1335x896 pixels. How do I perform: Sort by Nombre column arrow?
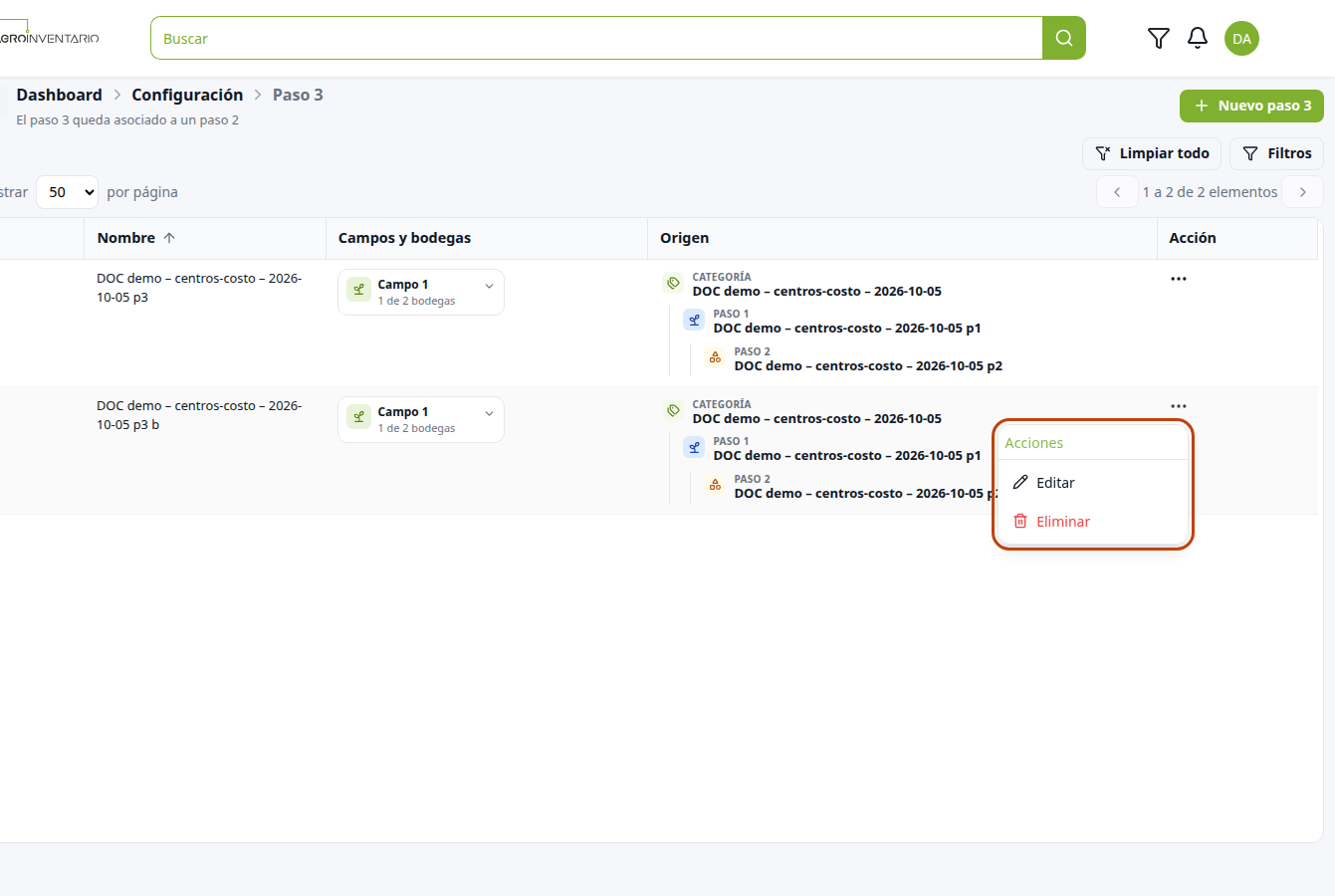point(169,238)
